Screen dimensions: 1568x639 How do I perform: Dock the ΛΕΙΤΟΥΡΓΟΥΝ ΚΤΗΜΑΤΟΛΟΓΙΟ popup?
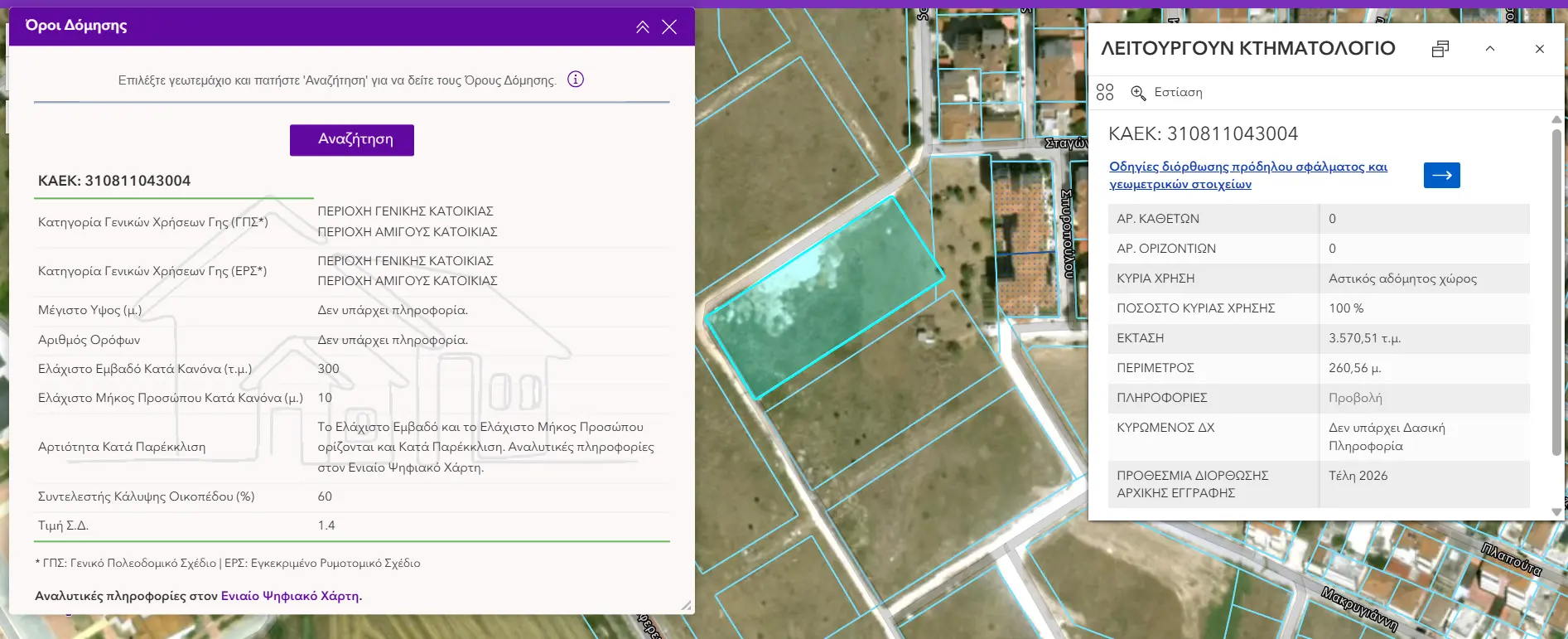[x=1440, y=49]
